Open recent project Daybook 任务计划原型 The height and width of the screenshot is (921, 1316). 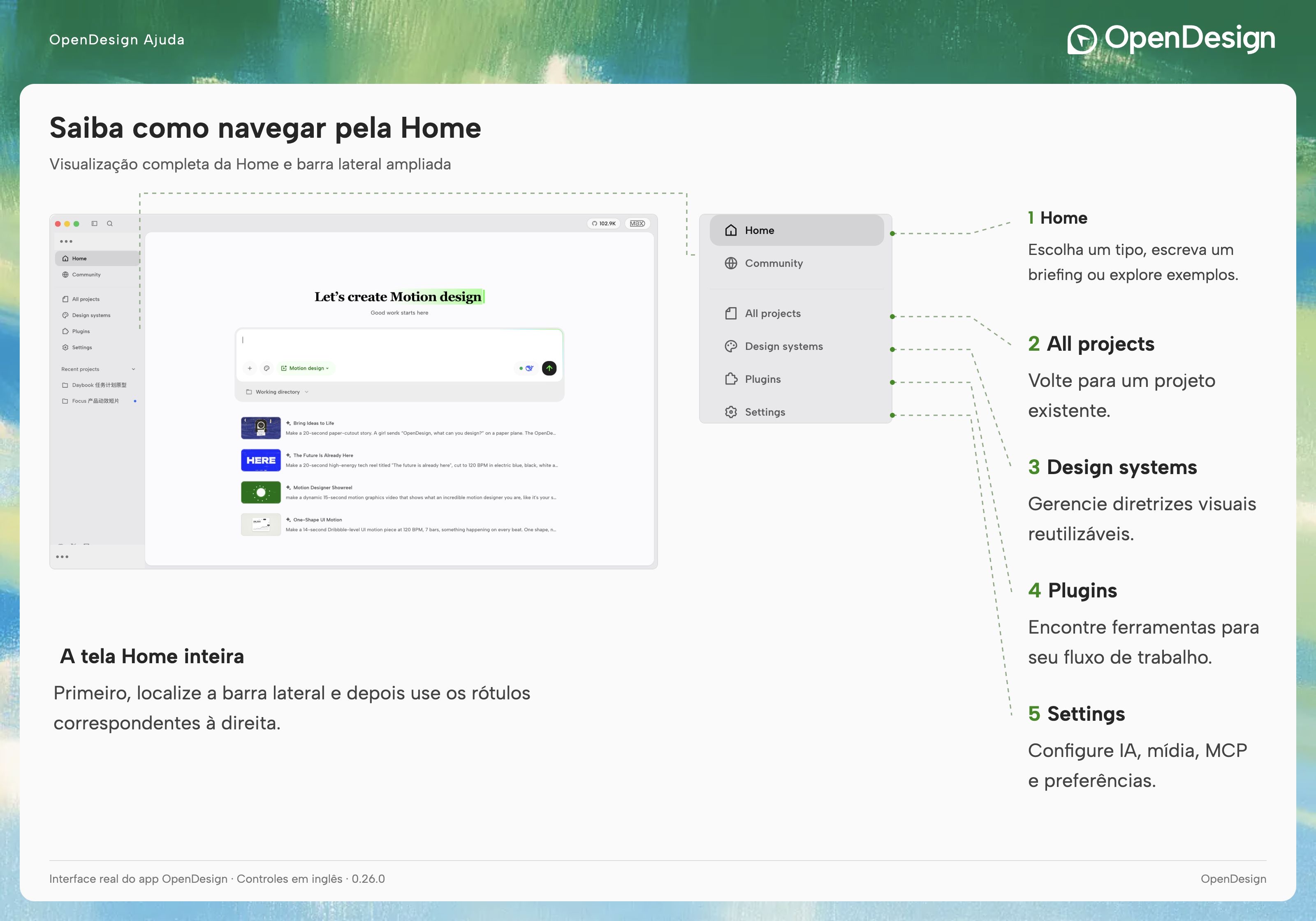tap(97, 385)
